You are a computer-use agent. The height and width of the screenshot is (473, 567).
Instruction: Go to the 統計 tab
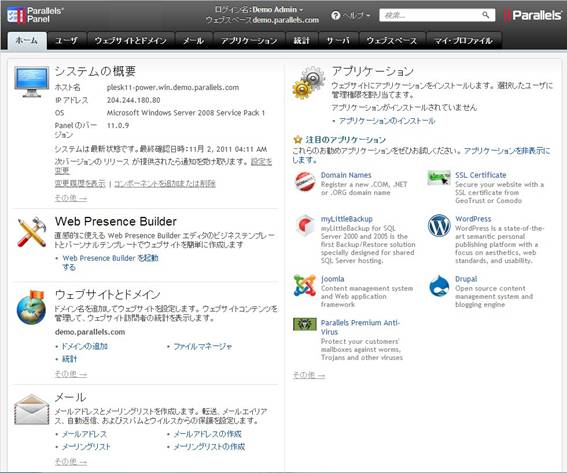coord(302,41)
